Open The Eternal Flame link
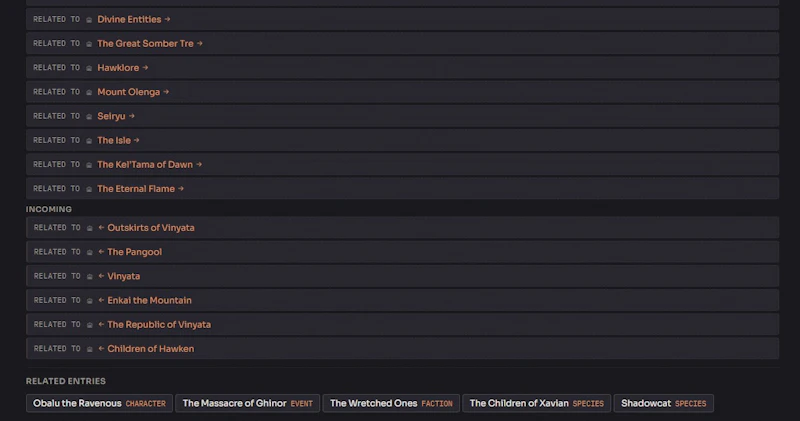 pyautogui.click(x=140, y=189)
